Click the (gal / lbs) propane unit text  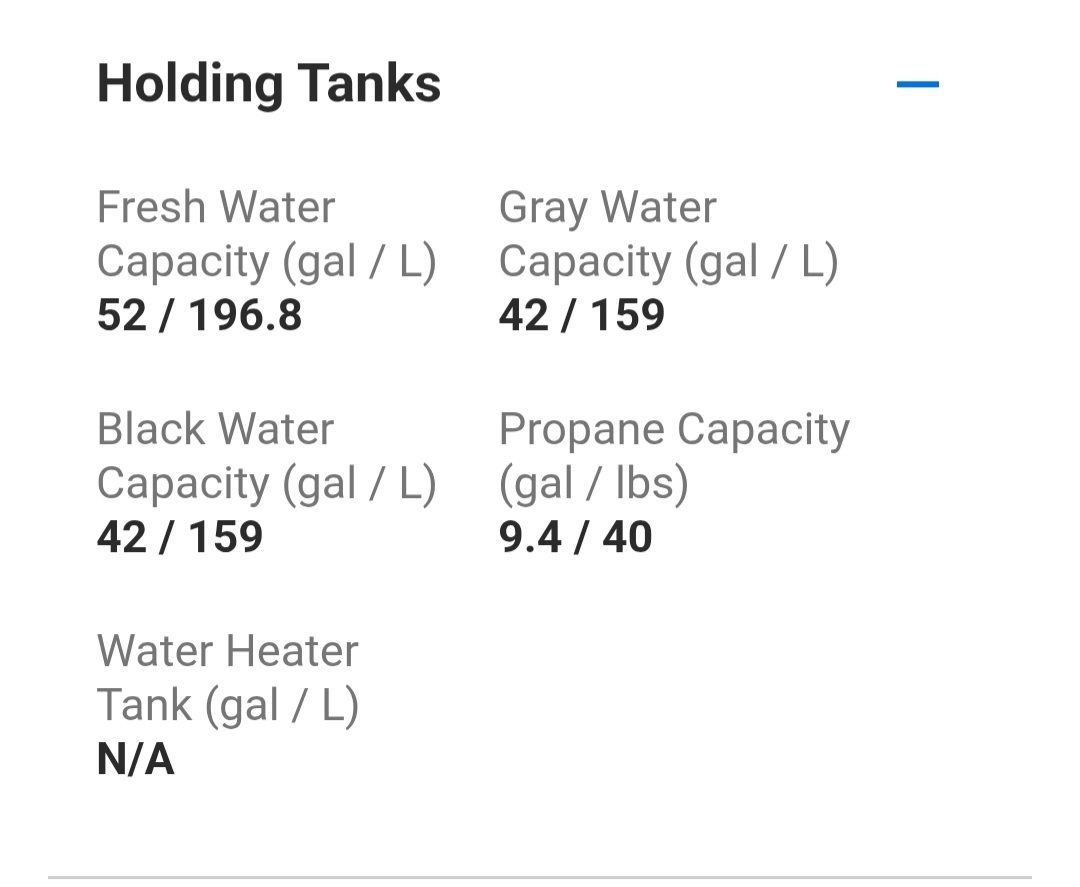(594, 484)
